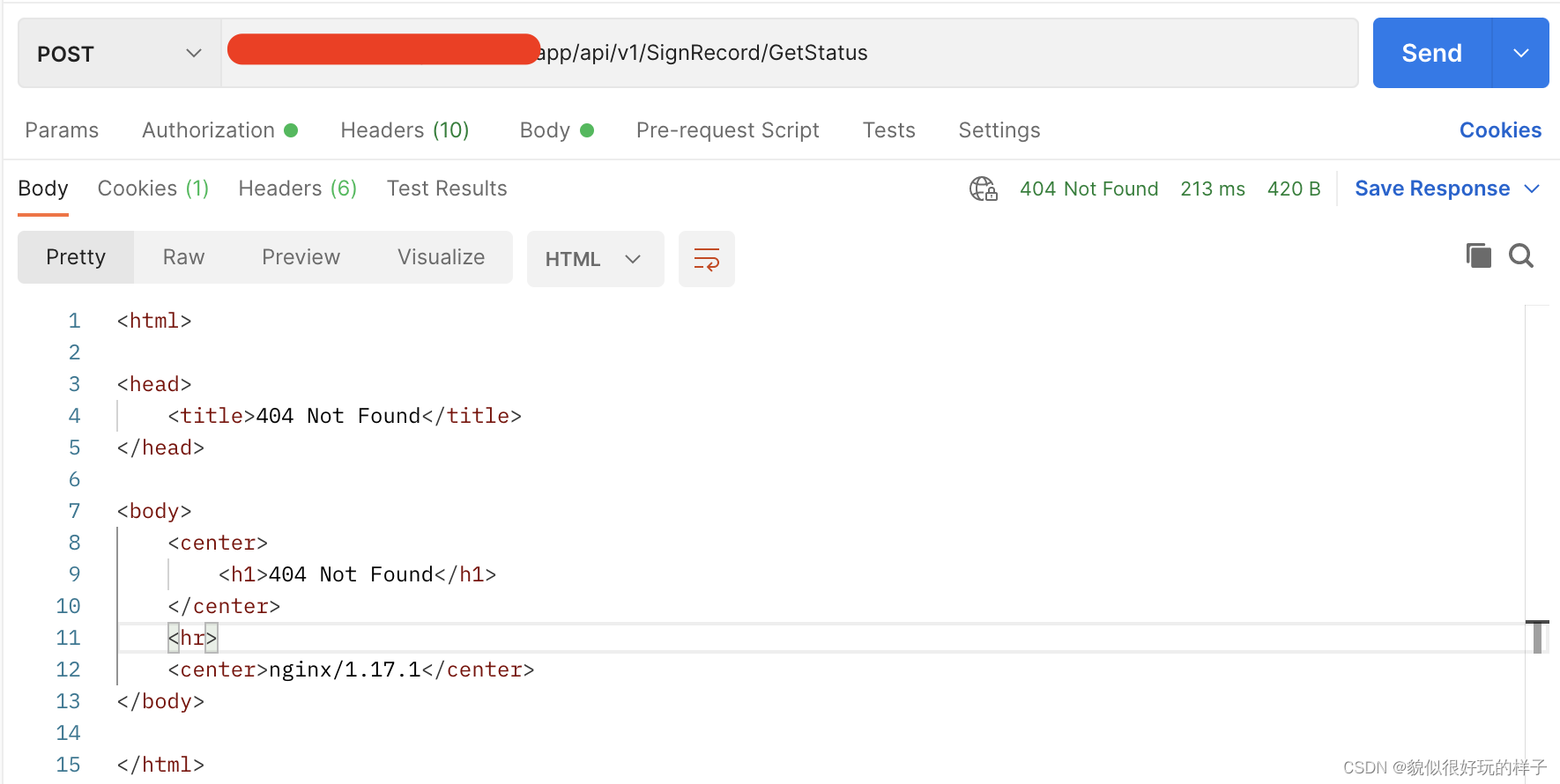1560x784 pixels.
Task: Click the 420 B response size
Action: pyautogui.click(x=1294, y=189)
